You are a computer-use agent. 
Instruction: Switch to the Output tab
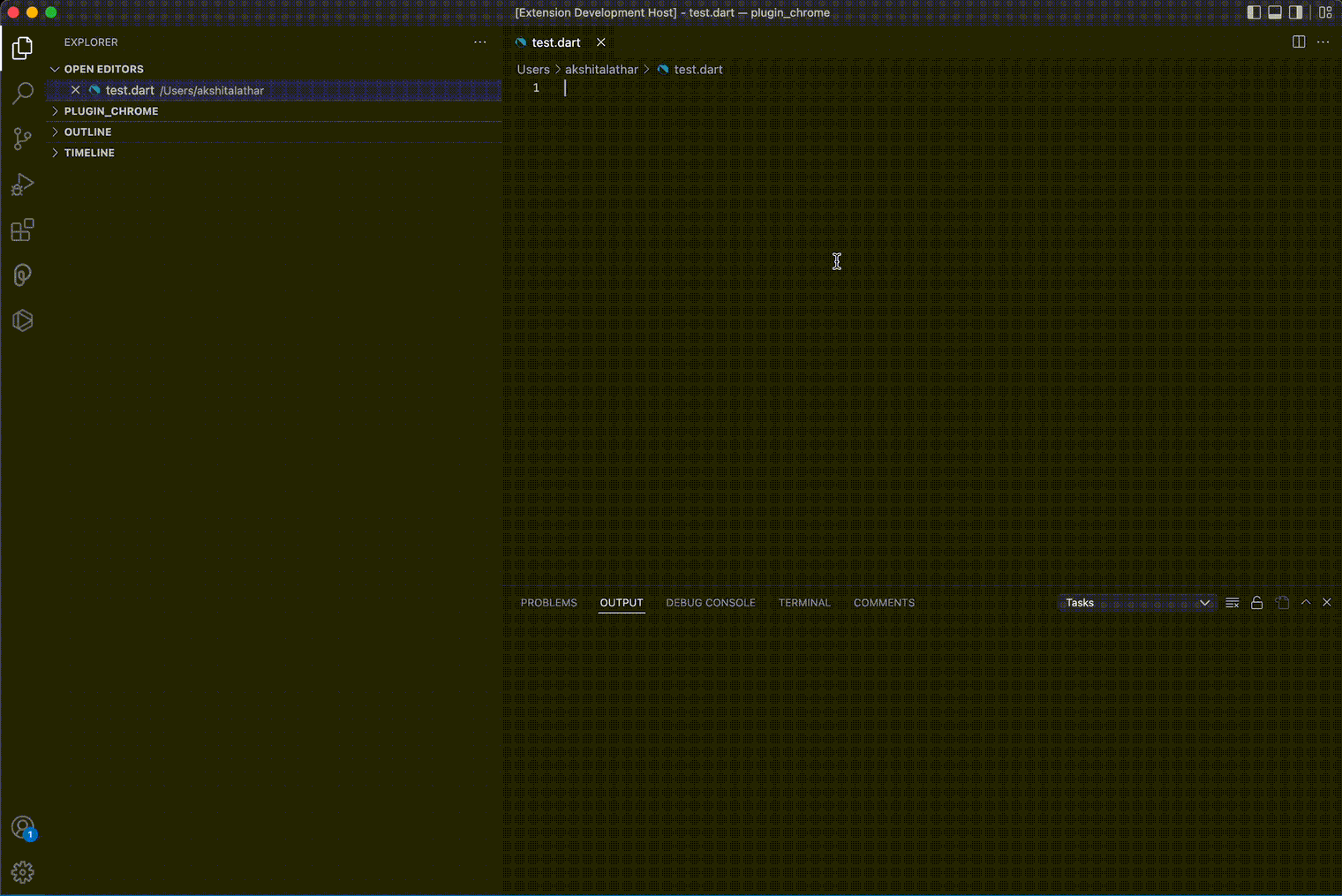[622, 603]
